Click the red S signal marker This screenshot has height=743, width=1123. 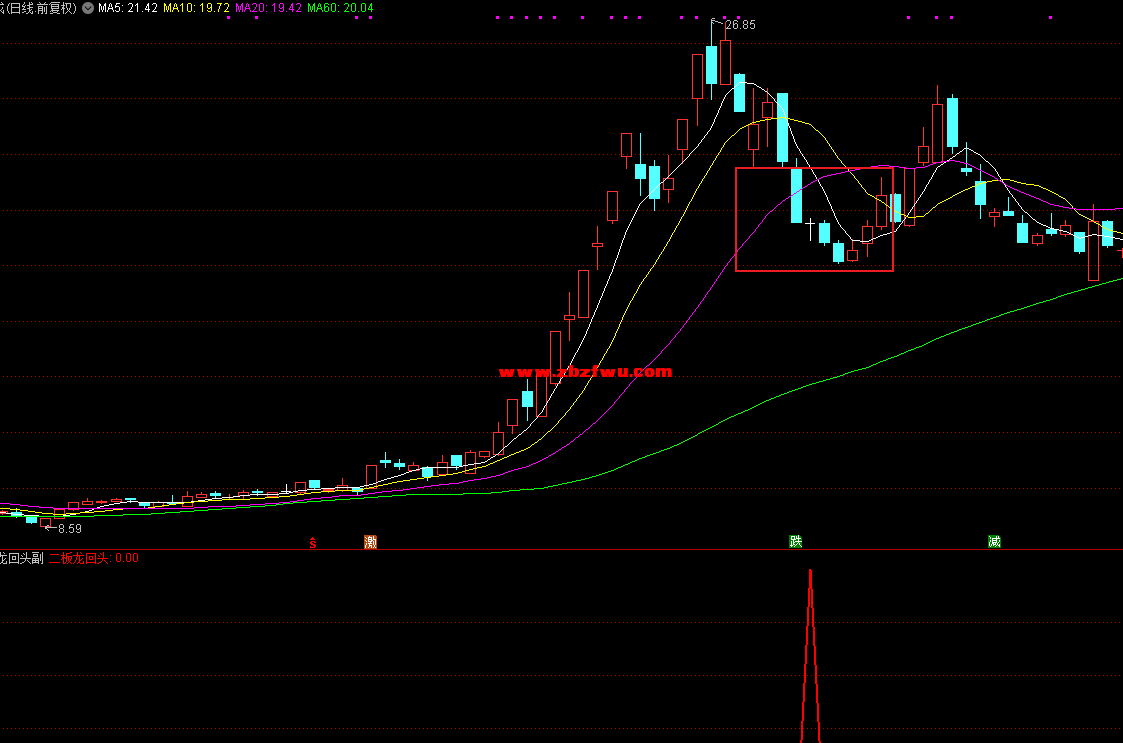point(313,542)
